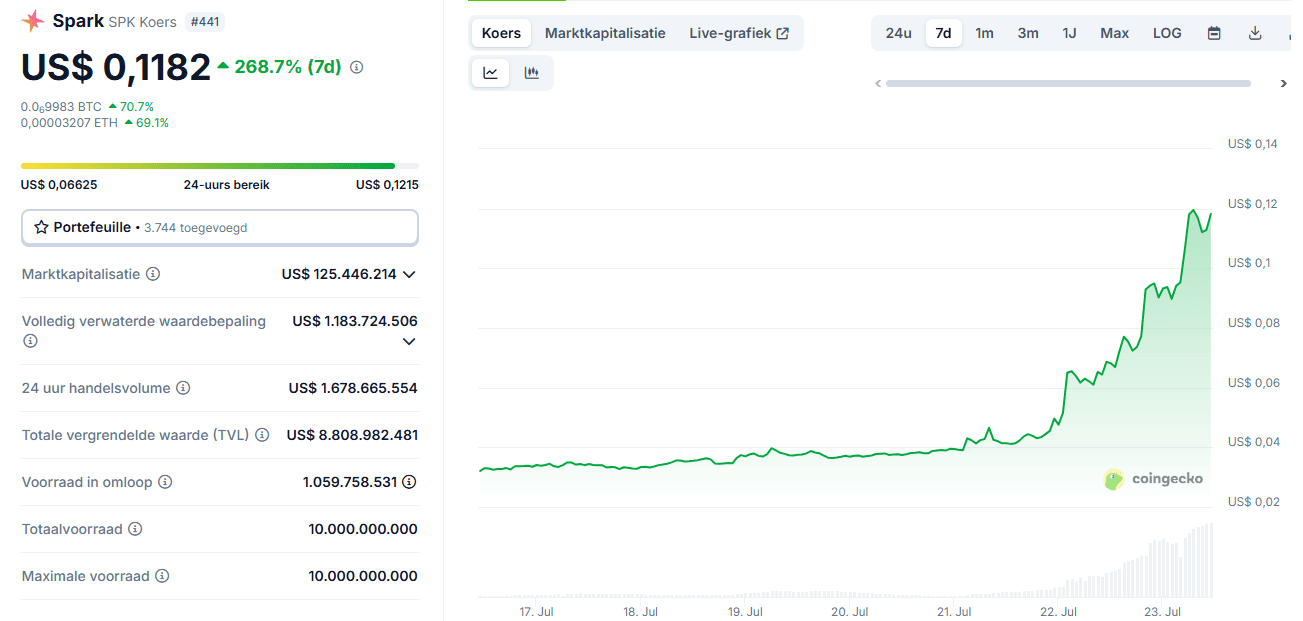Click the US$ 0,1 axis label
The width and height of the screenshot is (1303, 621).
pyautogui.click(x=1249, y=263)
